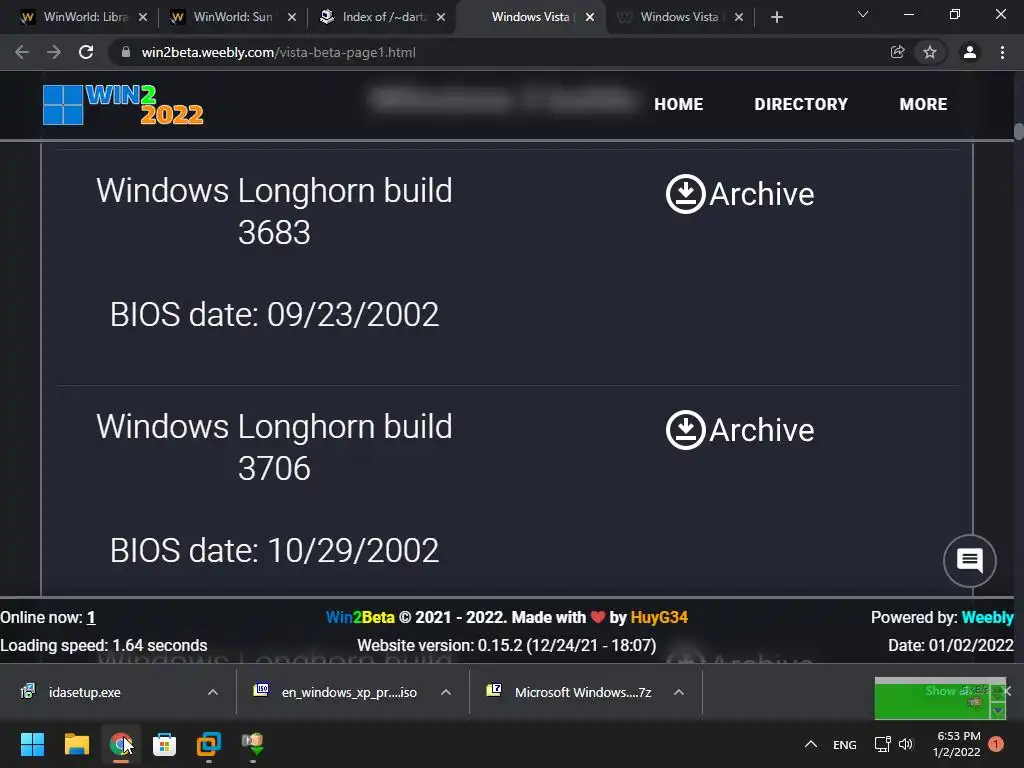Expand idasetup.exe download options
Screen dimensions: 1024x768
[x=213, y=692]
